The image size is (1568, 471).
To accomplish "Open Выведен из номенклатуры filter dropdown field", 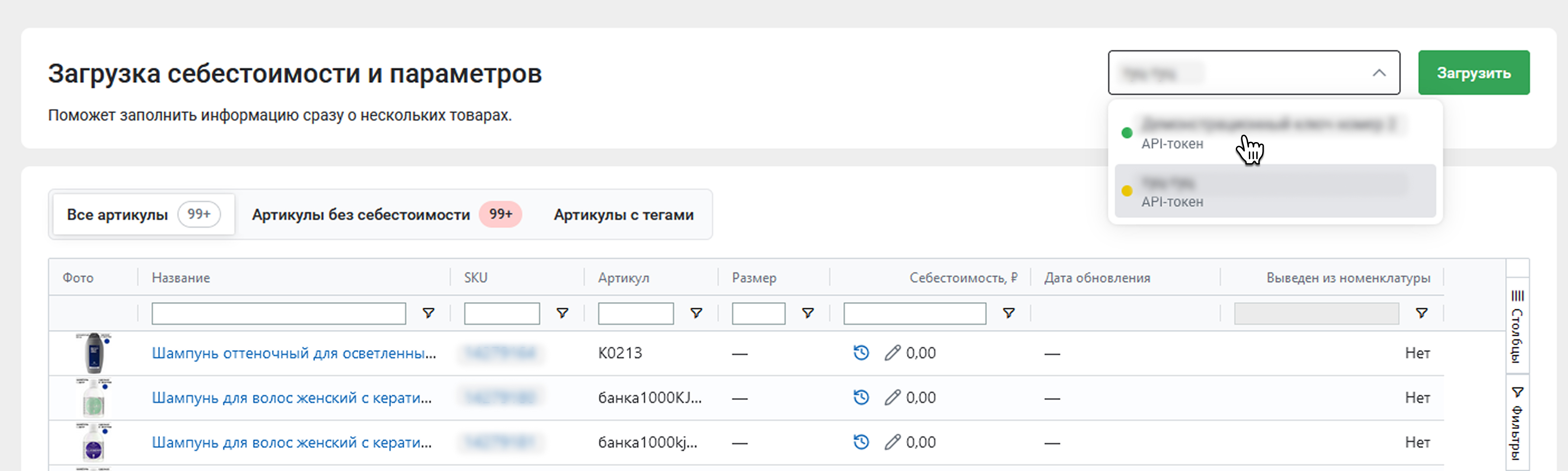I will 1316,313.
